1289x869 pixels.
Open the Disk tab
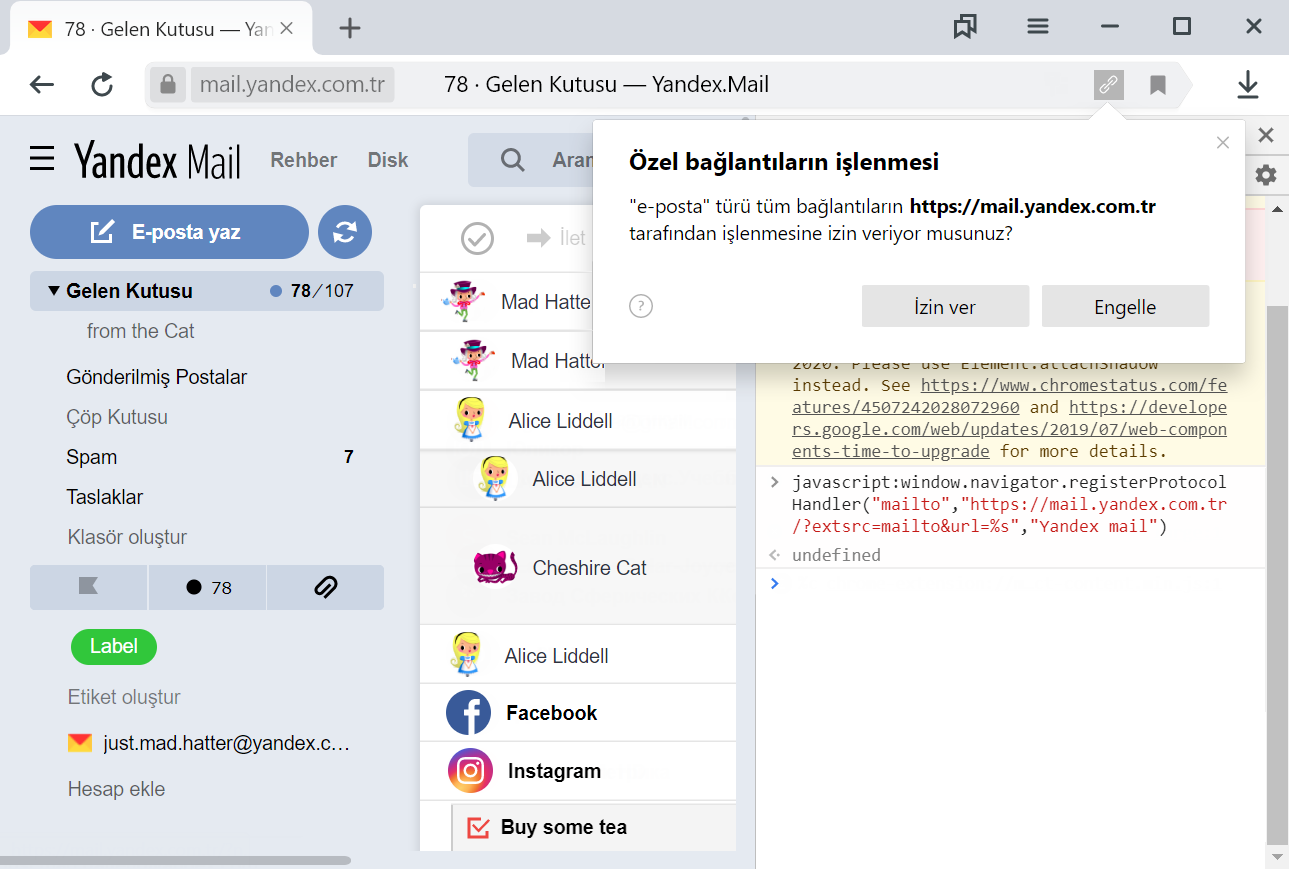point(388,160)
